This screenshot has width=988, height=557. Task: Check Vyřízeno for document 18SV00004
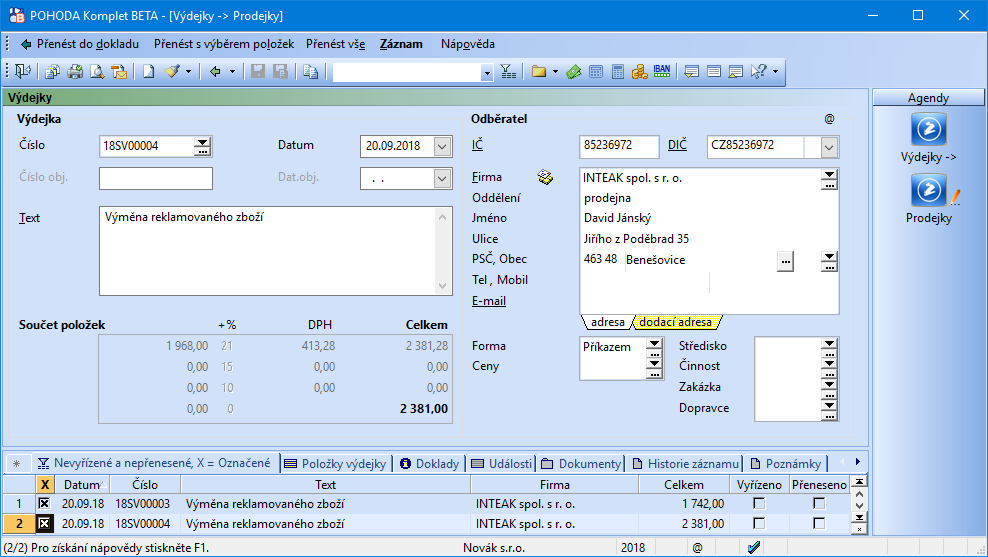[x=759, y=524]
